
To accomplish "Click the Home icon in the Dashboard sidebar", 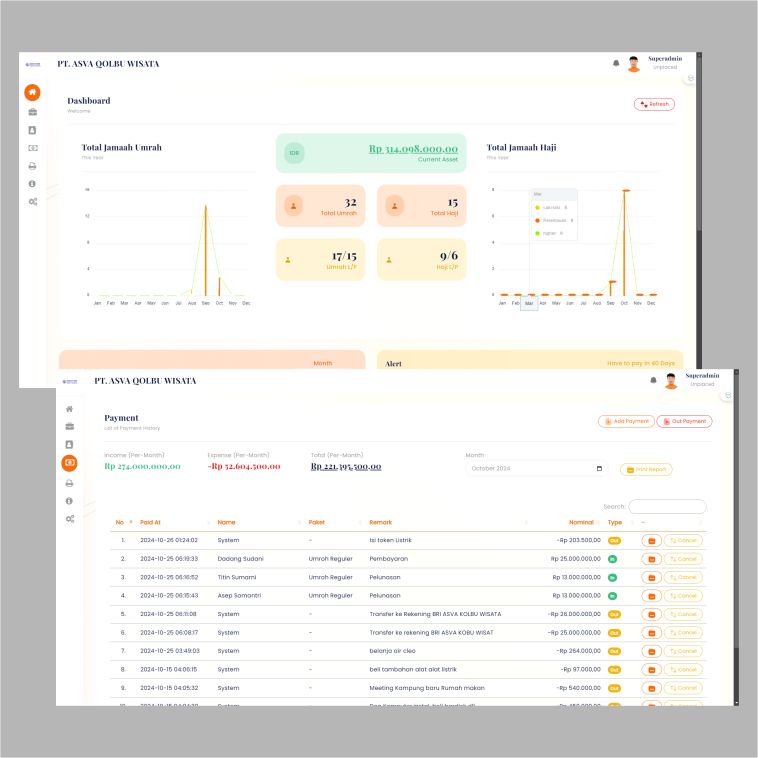I will [x=32, y=92].
